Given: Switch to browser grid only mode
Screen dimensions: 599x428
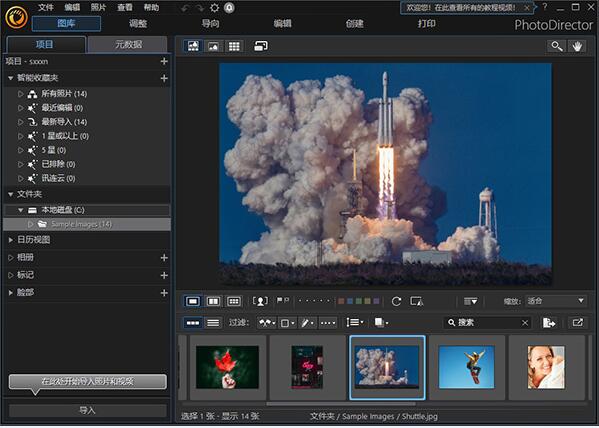Looking at the screenshot, I should [234, 46].
